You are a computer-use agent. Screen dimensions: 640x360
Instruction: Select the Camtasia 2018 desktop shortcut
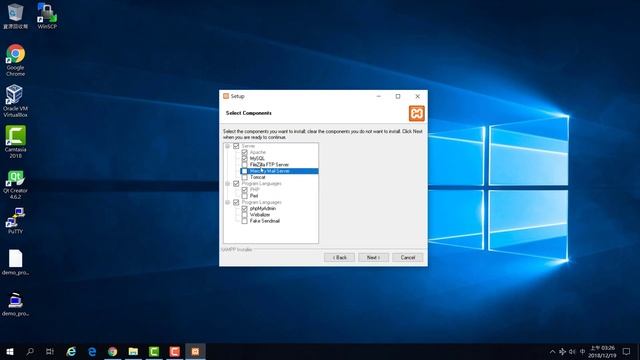15,142
